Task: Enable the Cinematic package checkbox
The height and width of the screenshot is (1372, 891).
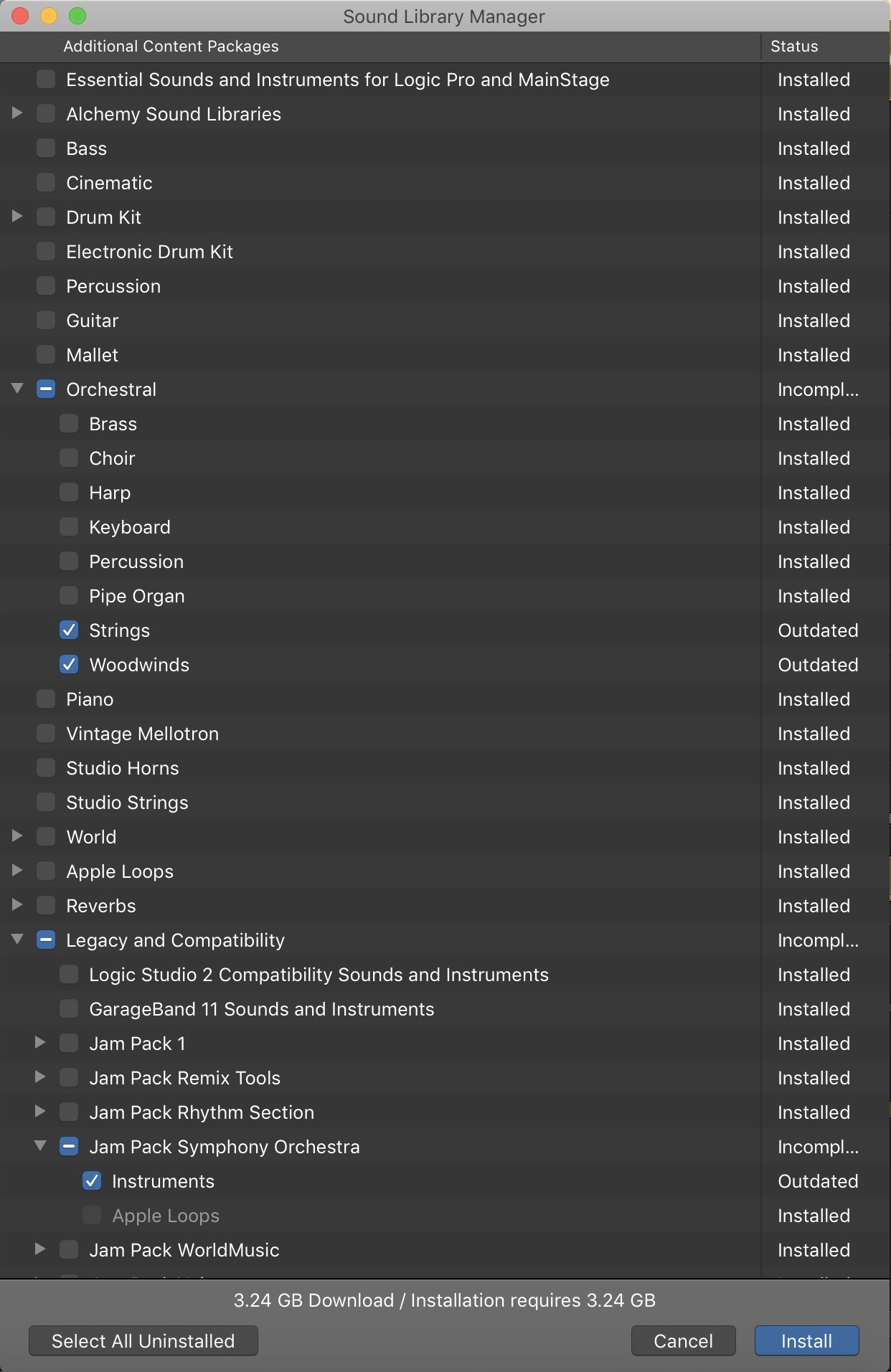Action: 46,182
